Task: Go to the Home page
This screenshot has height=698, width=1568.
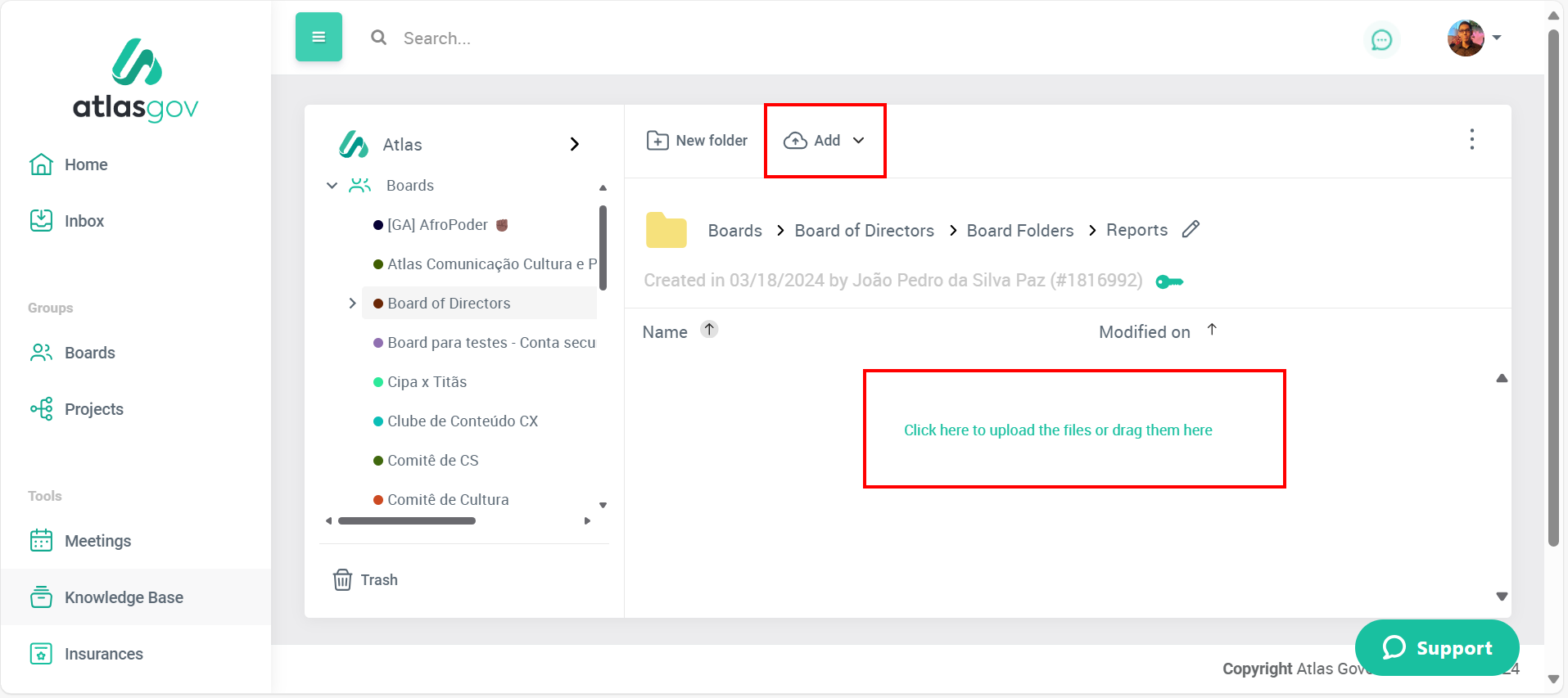Action: coord(85,164)
